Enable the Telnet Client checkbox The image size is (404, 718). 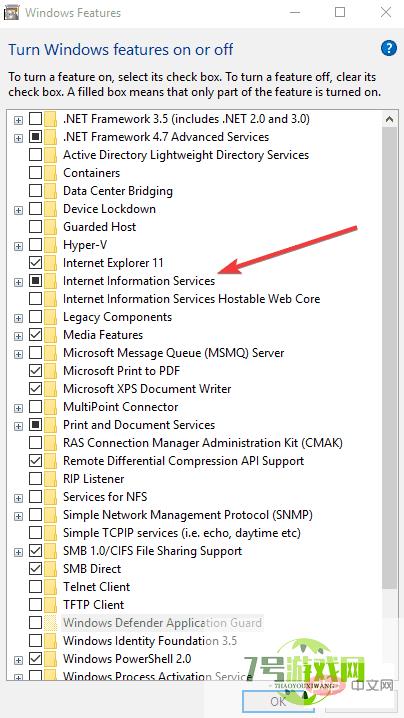pos(35,587)
